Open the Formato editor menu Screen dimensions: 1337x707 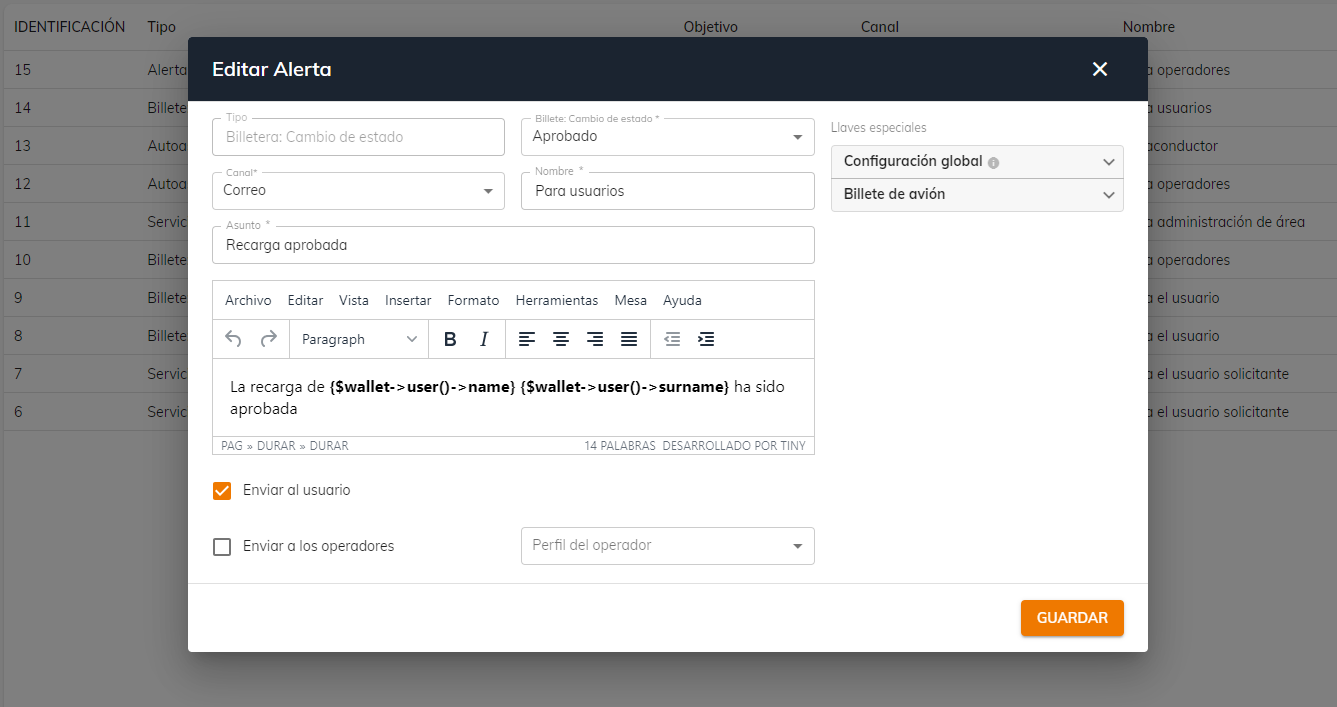pyautogui.click(x=473, y=300)
